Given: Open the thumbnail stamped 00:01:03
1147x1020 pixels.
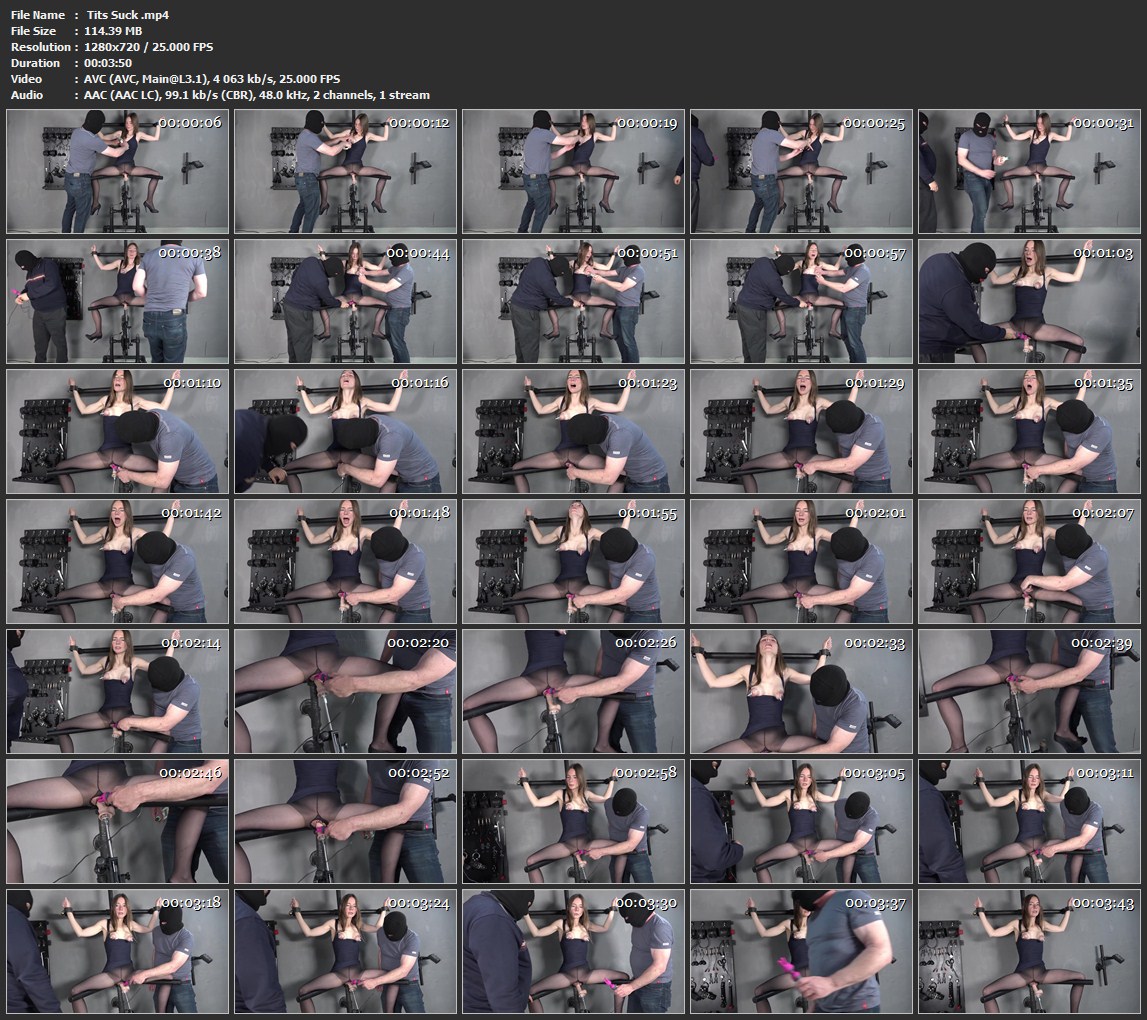Looking at the screenshot, I should point(1030,301).
